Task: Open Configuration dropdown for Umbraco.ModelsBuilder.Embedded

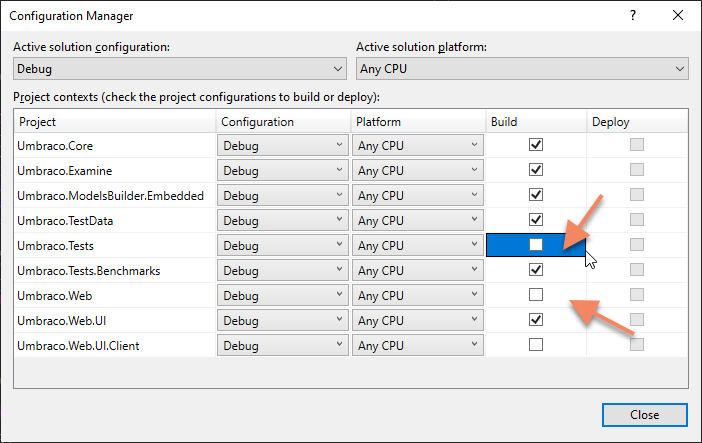Action: coord(283,195)
